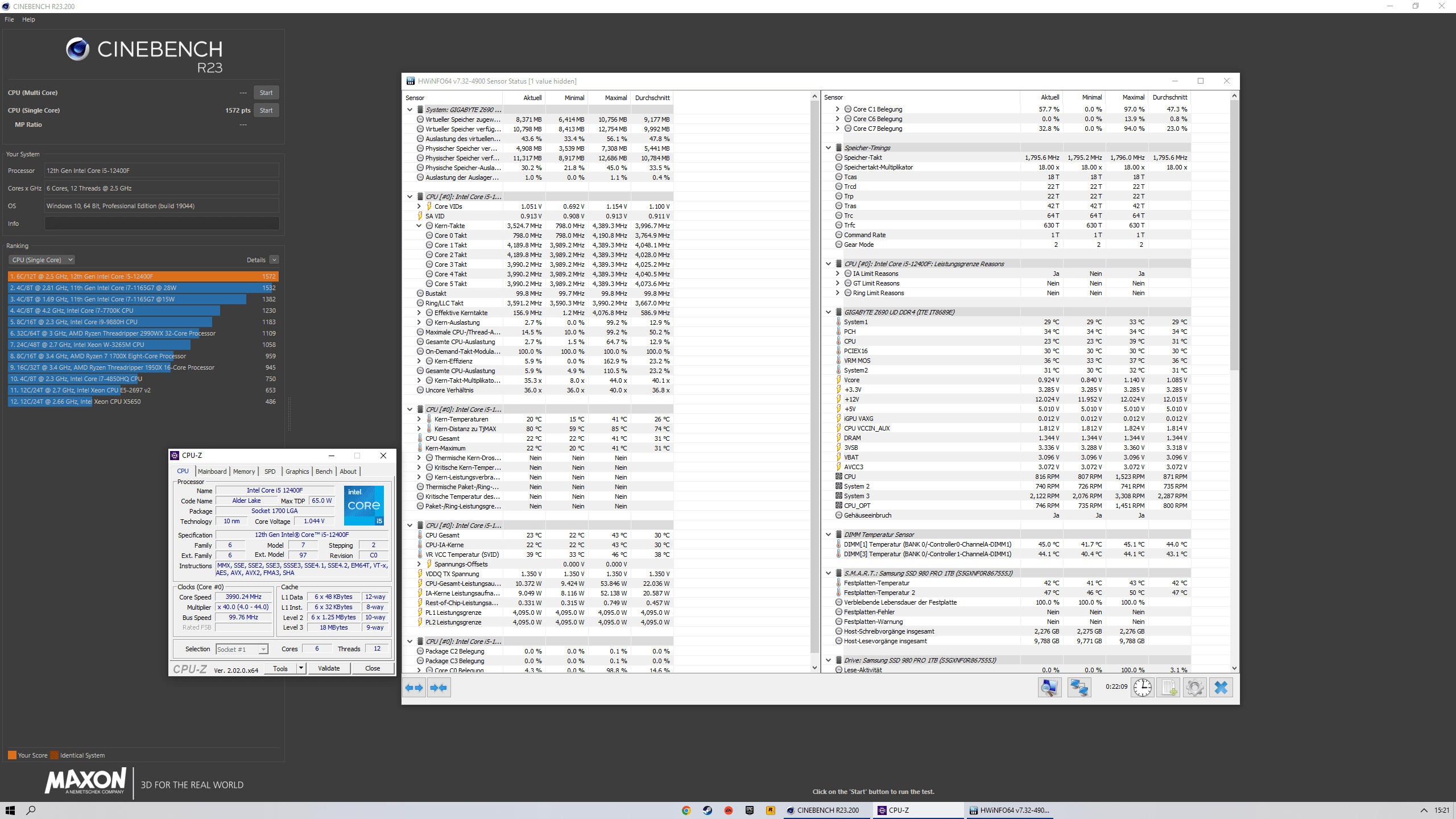Switch to the Mainboard tab in CPU-Z
The width and height of the screenshot is (1456, 819).
pyautogui.click(x=212, y=471)
